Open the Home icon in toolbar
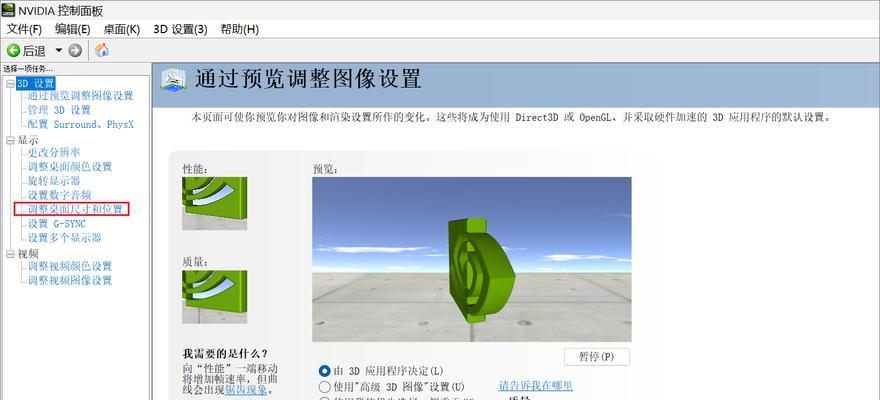 [x=102, y=50]
